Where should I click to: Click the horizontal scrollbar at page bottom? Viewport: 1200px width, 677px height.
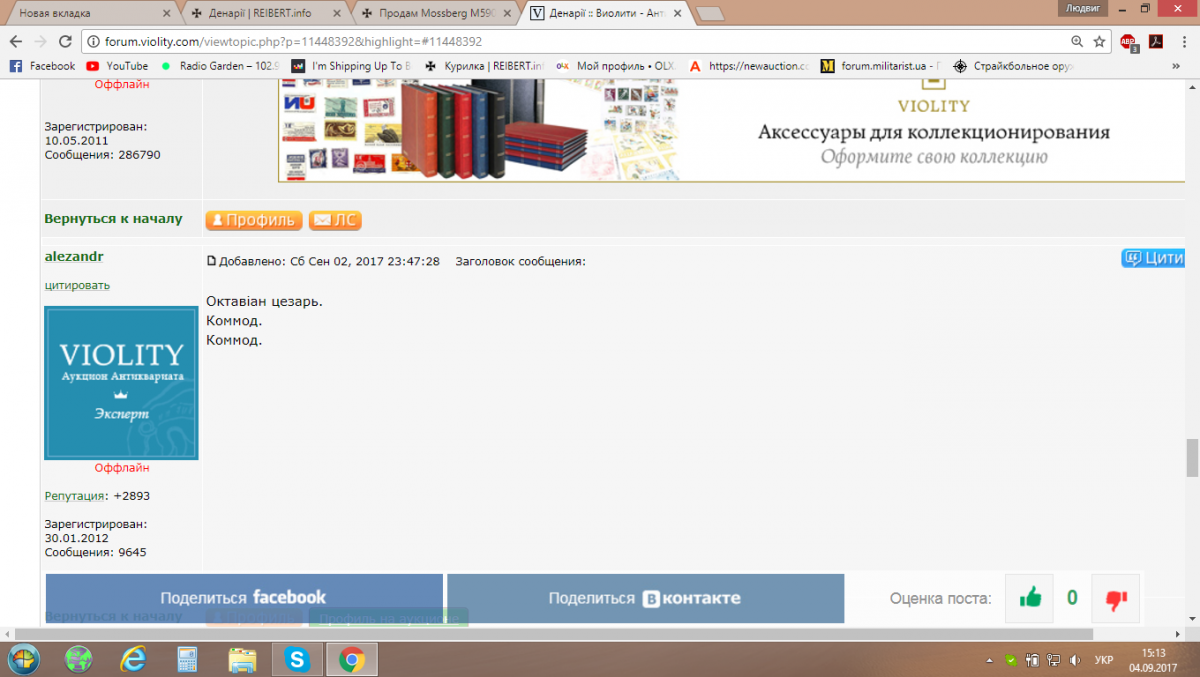(555, 634)
